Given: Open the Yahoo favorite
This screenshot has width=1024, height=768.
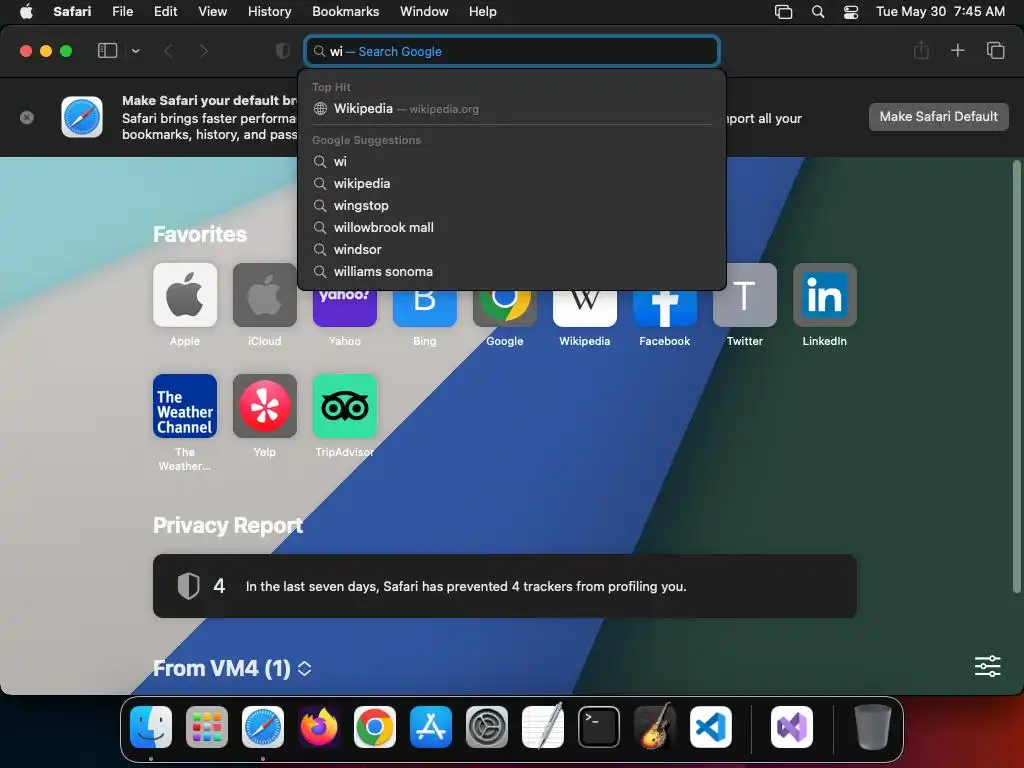Looking at the screenshot, I should (345, 308).
